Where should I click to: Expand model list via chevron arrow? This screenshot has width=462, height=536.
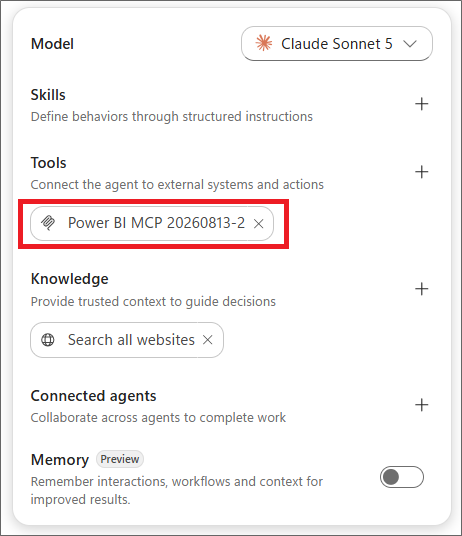point(410,44)
